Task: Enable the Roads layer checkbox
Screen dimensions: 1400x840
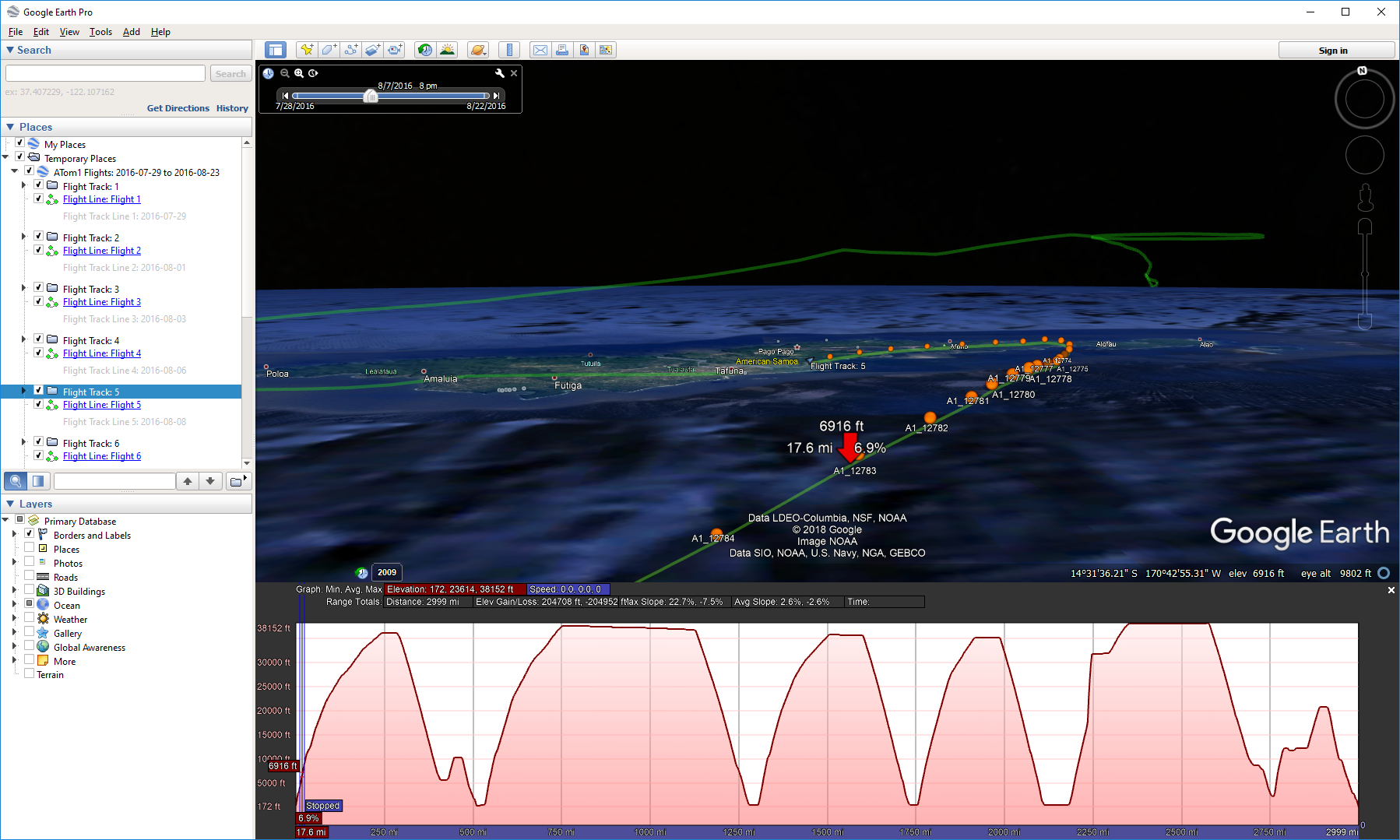Action: [29, 577]
